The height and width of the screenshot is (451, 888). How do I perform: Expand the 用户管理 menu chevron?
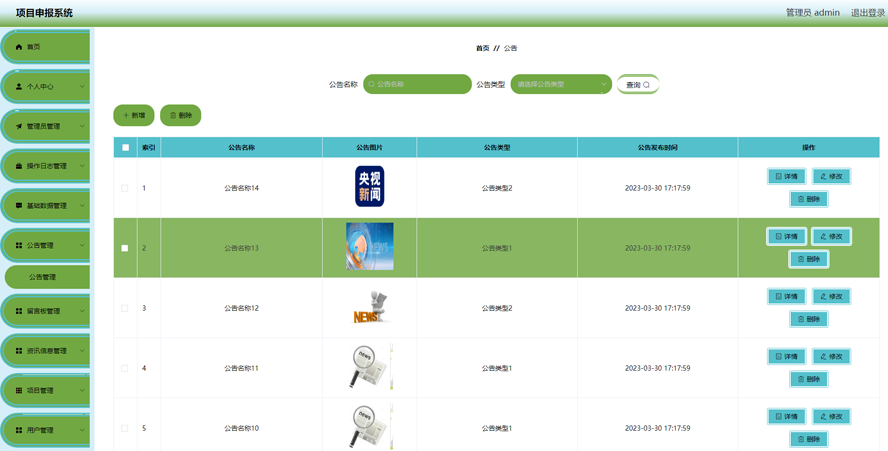82,430
